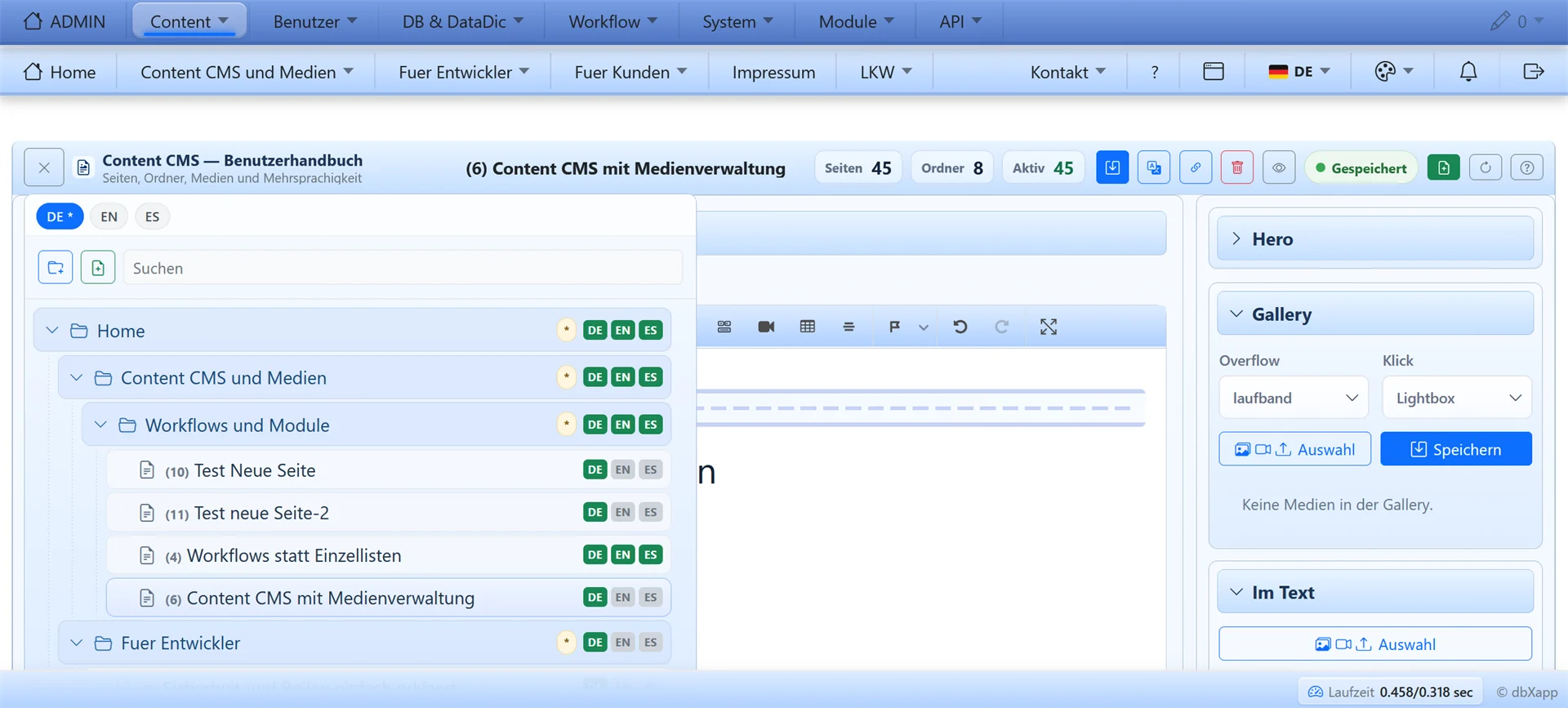Click the red trash delete icon

pyautogui.click(x=1237, y=167)
